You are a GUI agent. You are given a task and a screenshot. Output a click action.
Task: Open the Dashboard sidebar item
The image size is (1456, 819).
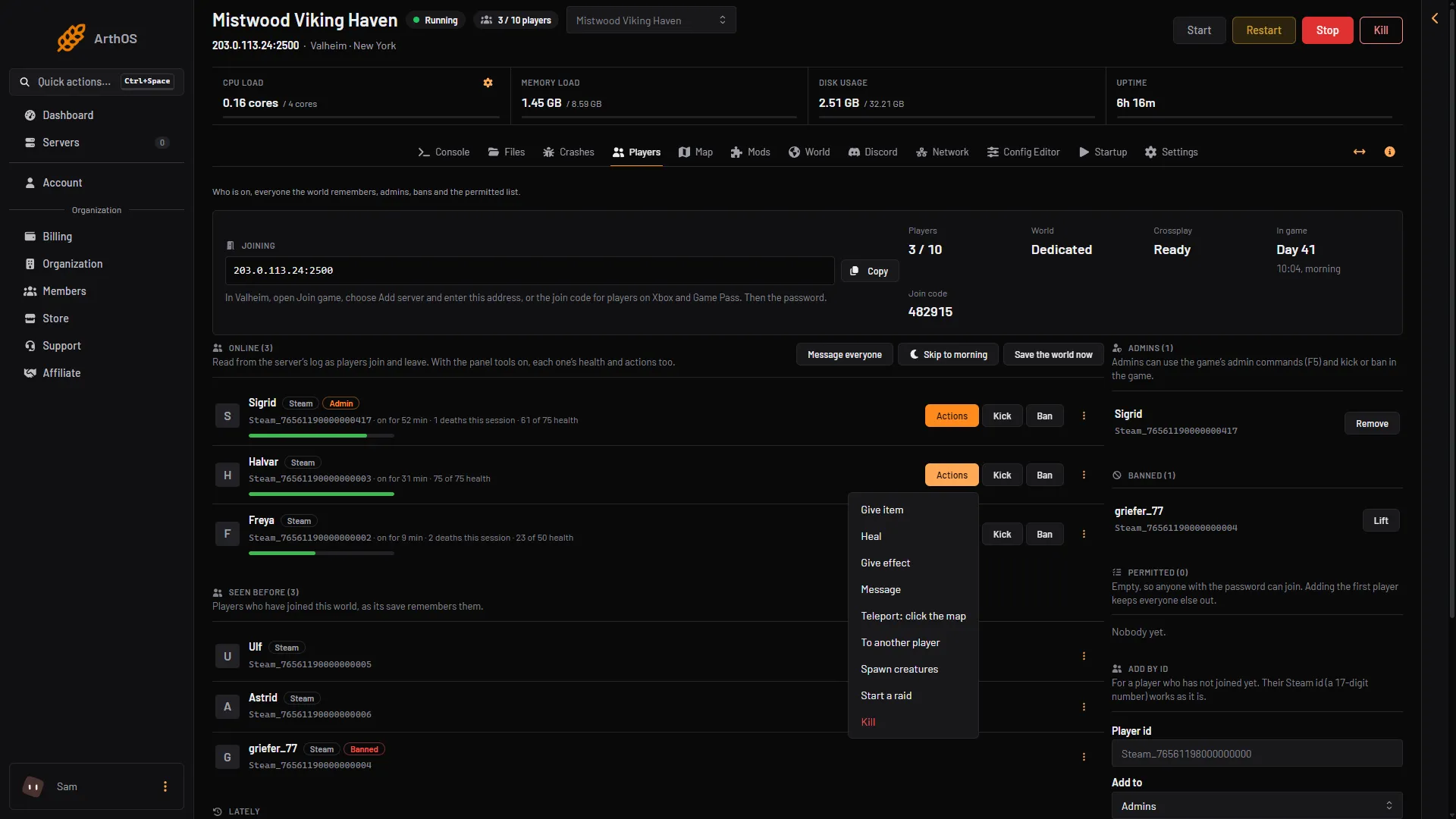coord(96,115)
